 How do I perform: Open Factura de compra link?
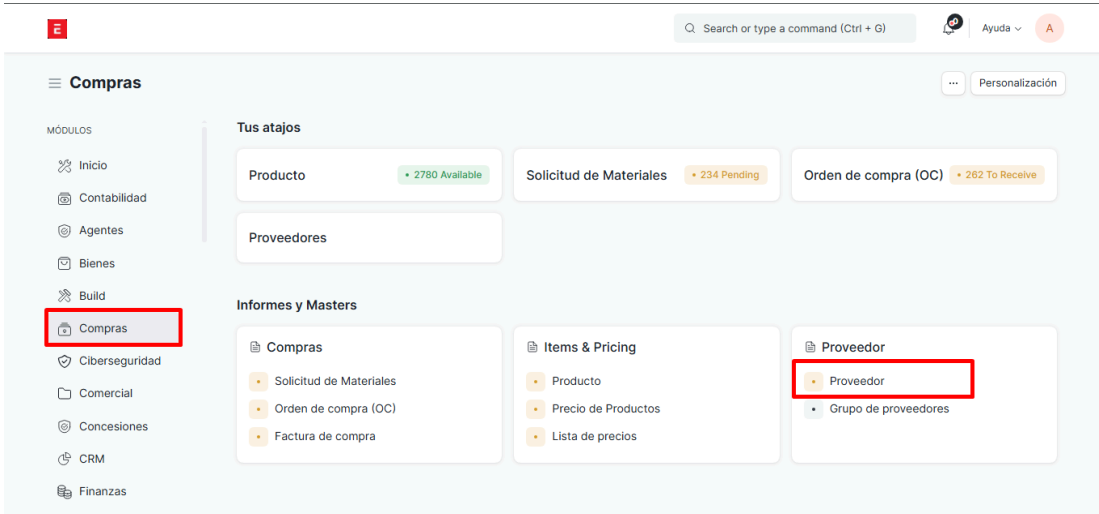click(x=325, y=436)
